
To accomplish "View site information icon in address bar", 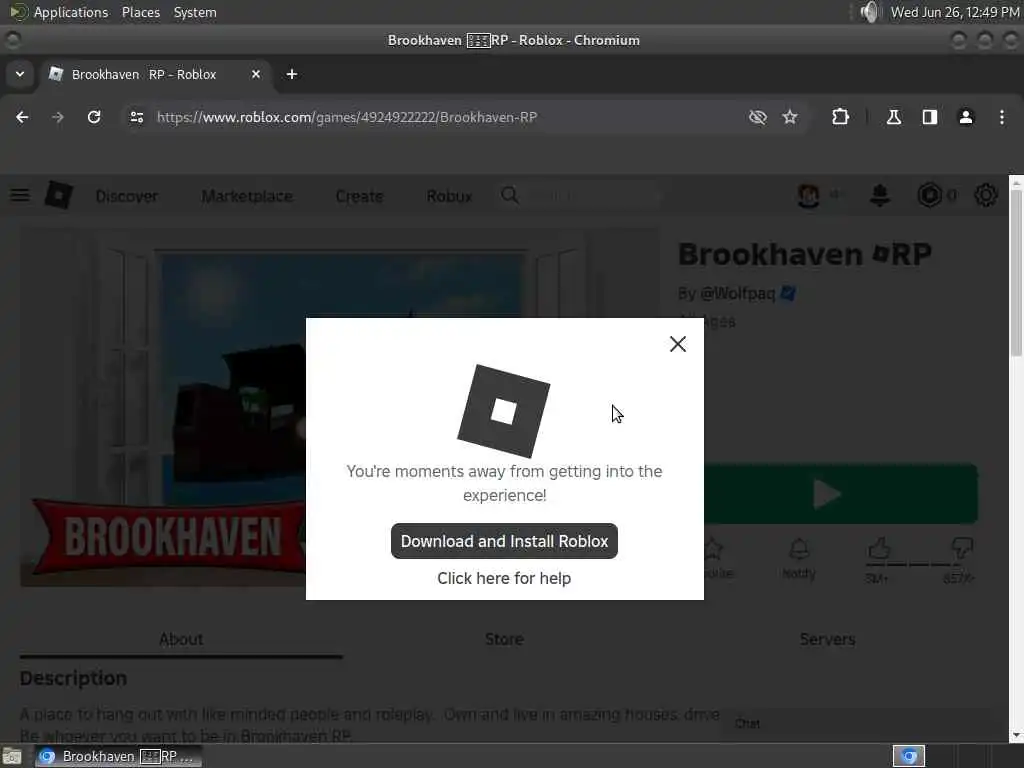I will click(136, 117).
